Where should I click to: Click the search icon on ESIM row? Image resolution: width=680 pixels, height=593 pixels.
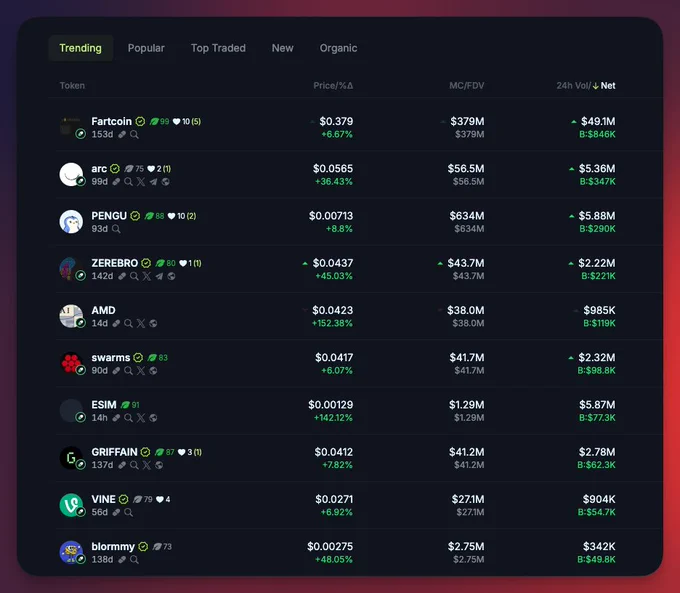click(128, 418)
